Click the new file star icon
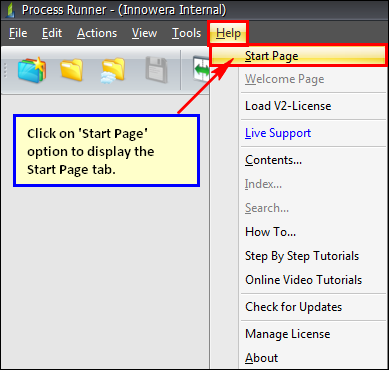This screenshot has width=389, height=370. coord(32,70)
